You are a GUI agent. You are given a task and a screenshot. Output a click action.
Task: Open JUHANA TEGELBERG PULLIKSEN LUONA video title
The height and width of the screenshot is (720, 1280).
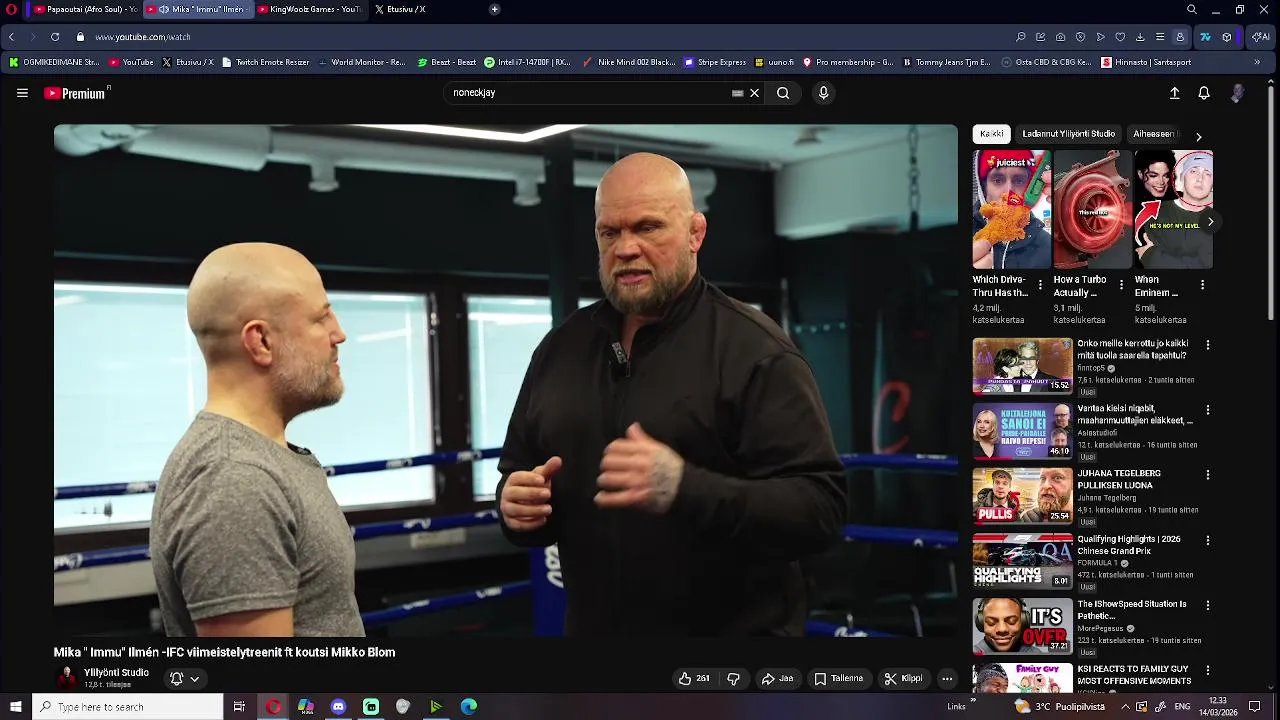[1119, 479]
